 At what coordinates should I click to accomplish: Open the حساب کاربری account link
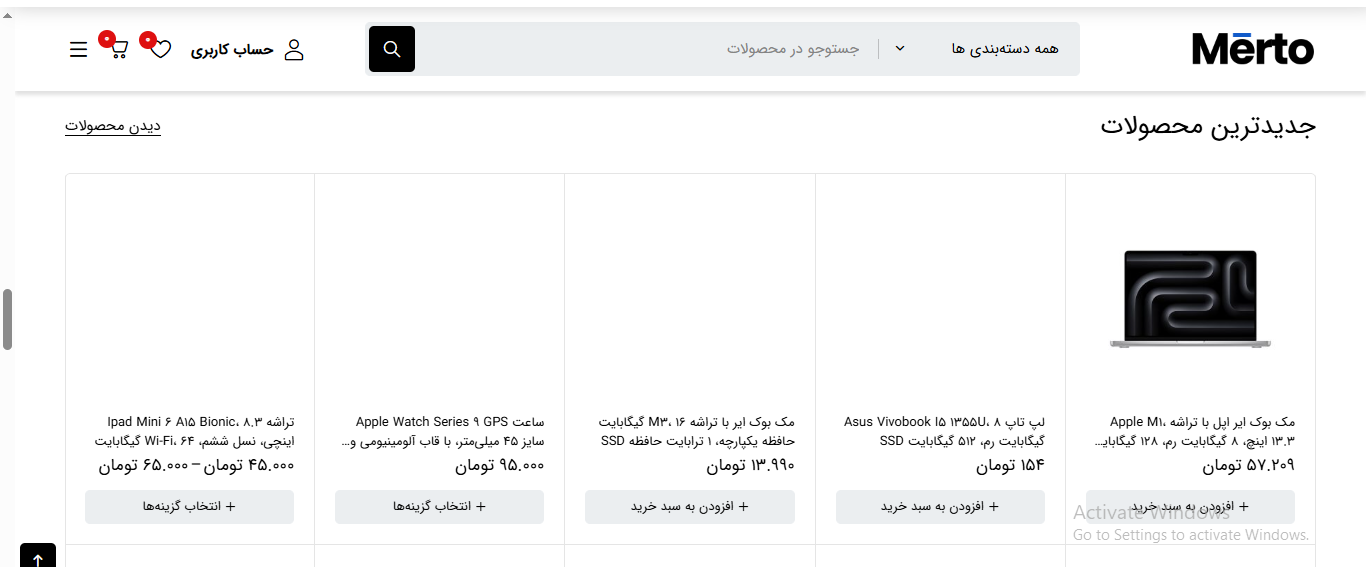[233, 50]
